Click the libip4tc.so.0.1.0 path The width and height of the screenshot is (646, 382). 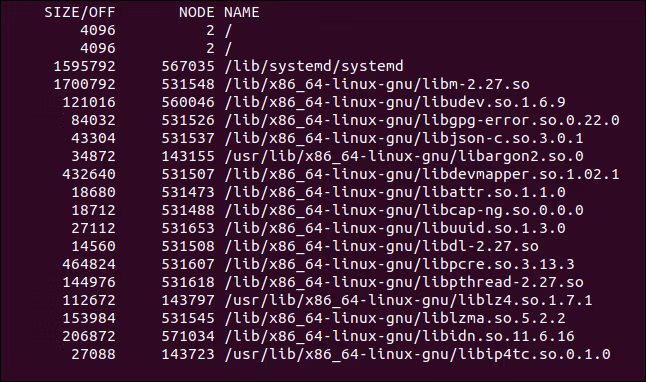417,354
